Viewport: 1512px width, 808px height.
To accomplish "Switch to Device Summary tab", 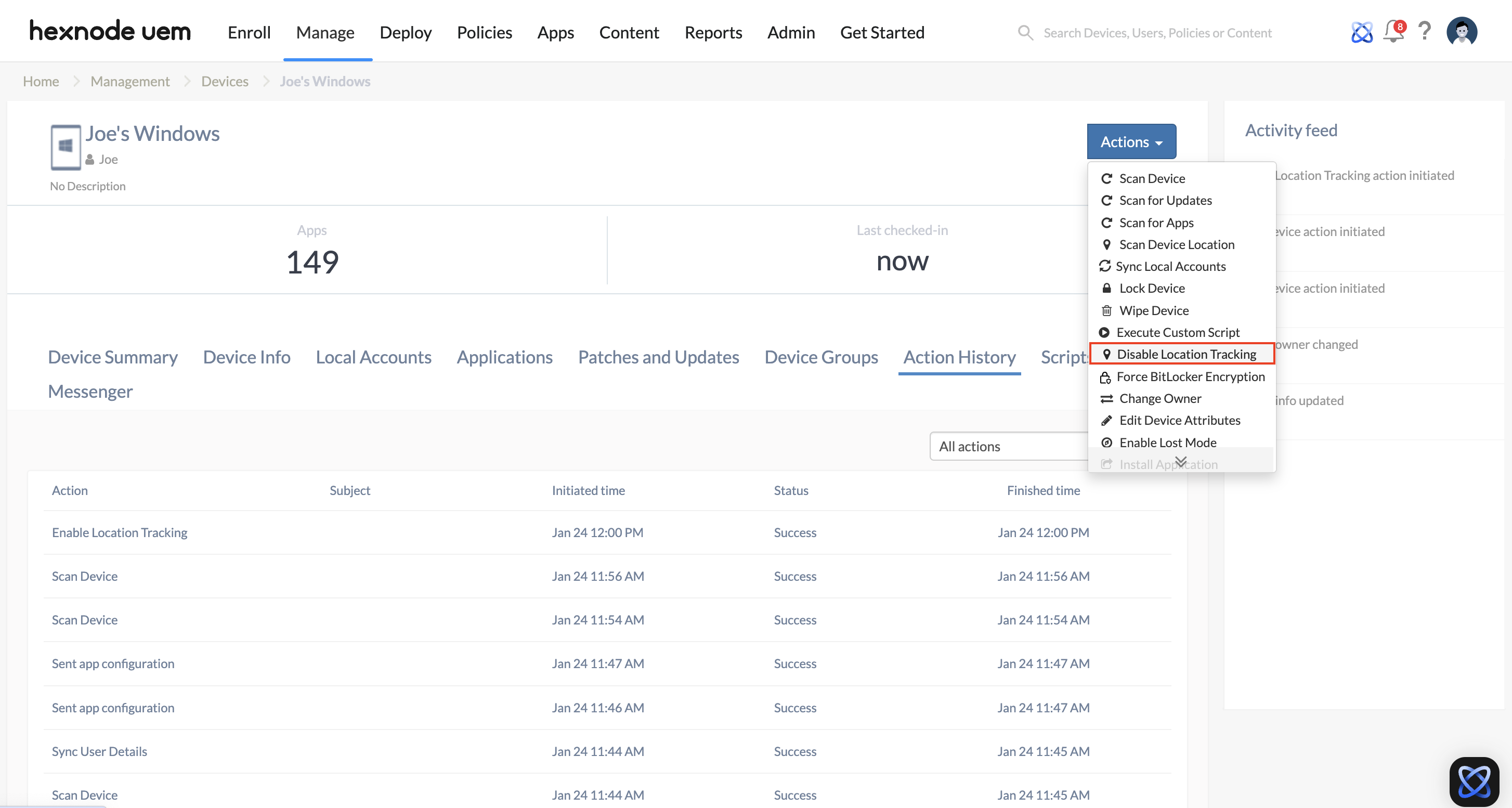I will pyautogui.click(x=113, y=357).
